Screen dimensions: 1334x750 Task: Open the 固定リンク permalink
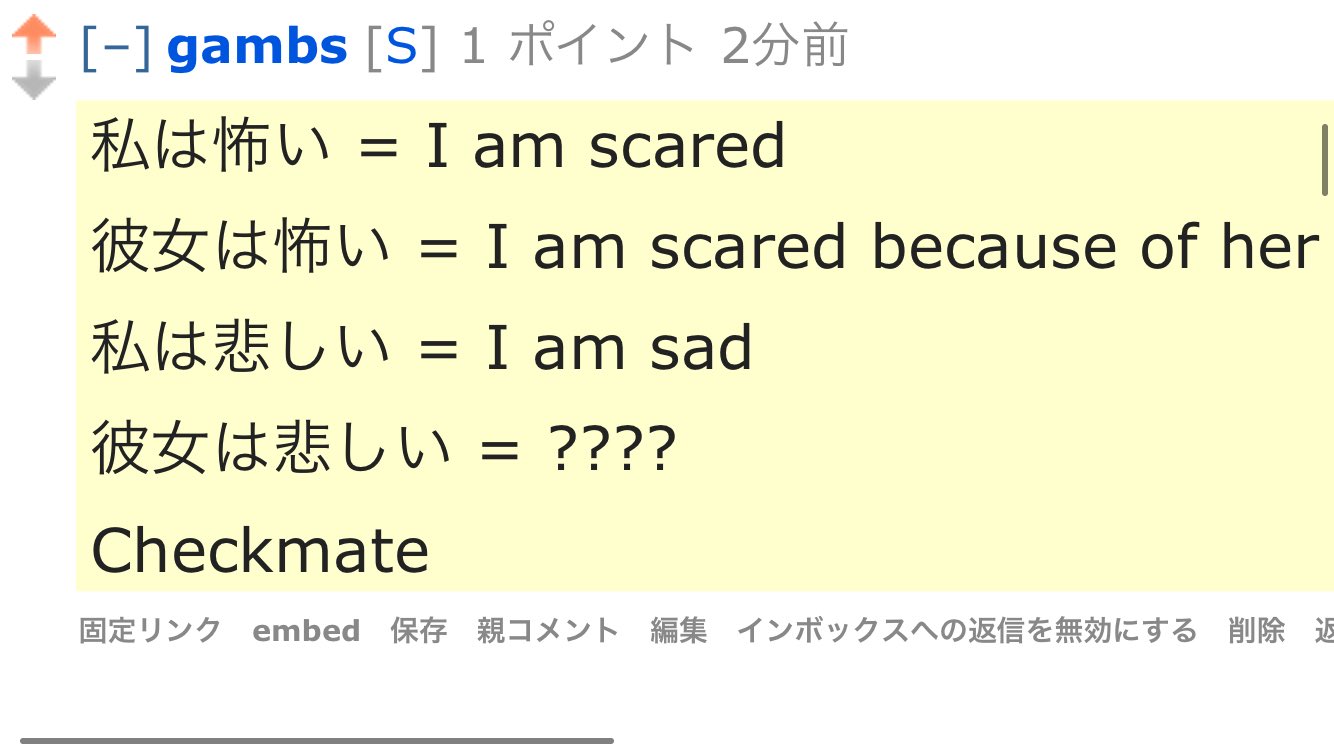pyautogui.click(x=150, y=631)
